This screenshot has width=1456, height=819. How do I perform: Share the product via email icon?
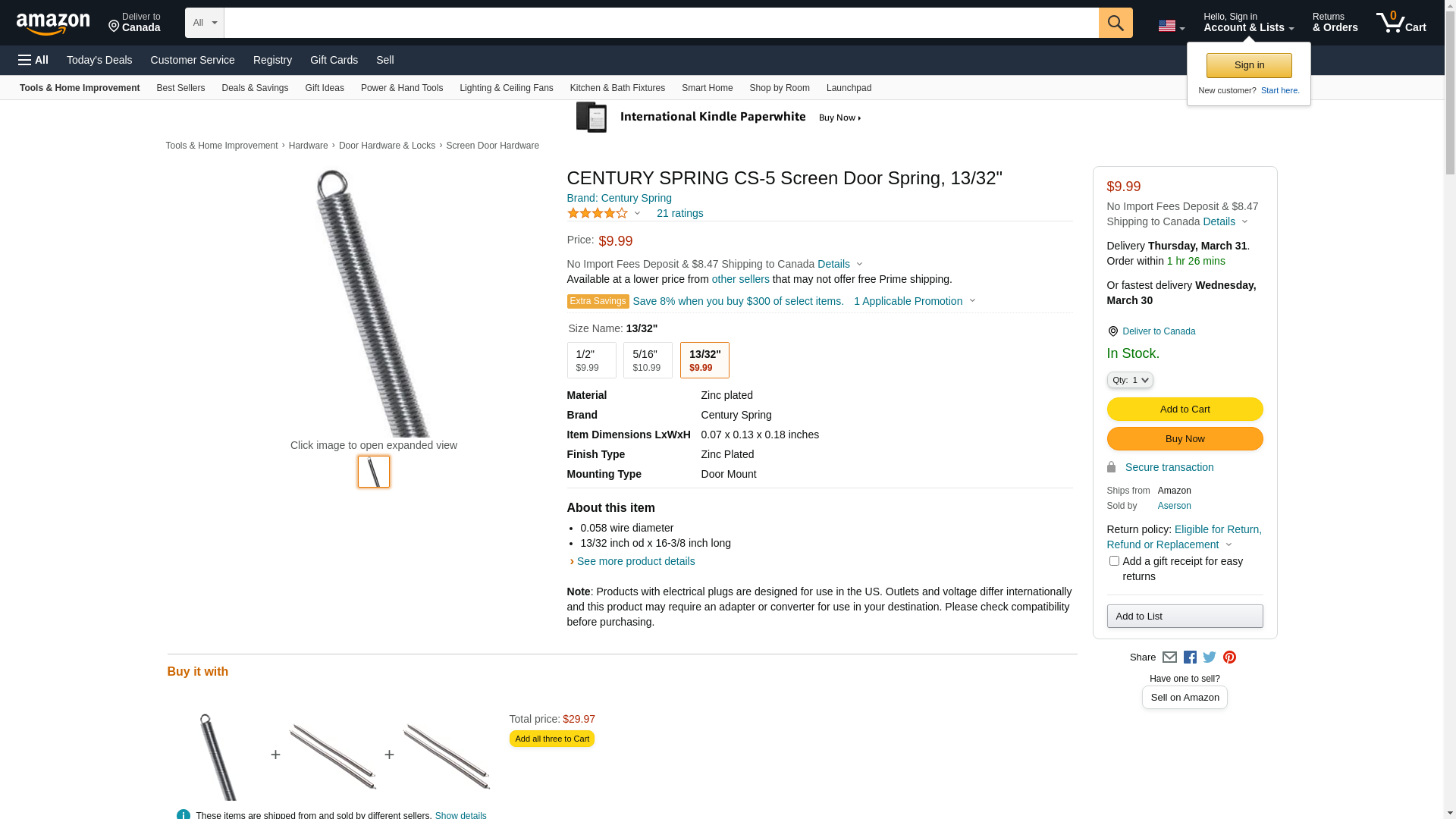pos(1169,657)
